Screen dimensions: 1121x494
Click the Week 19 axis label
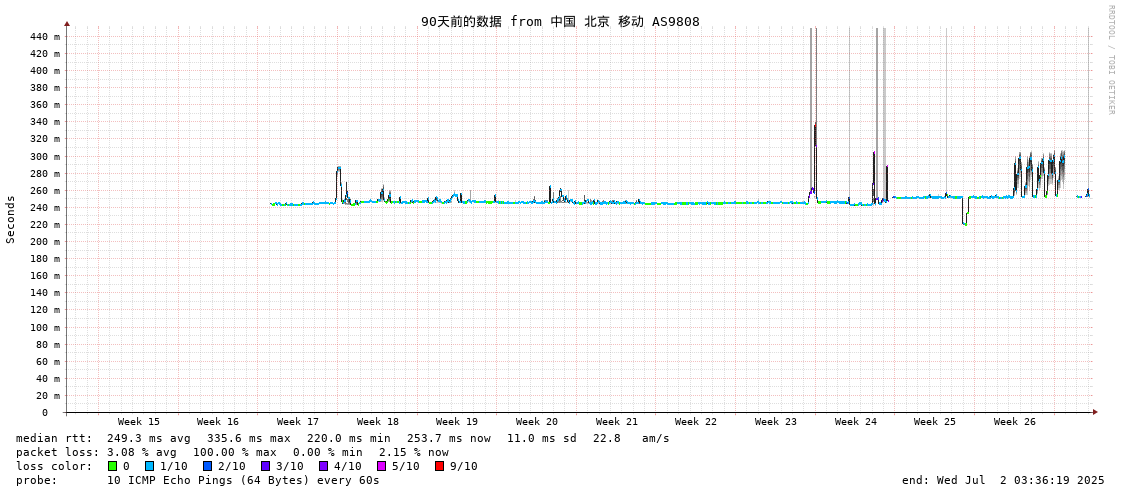[457, 422]
